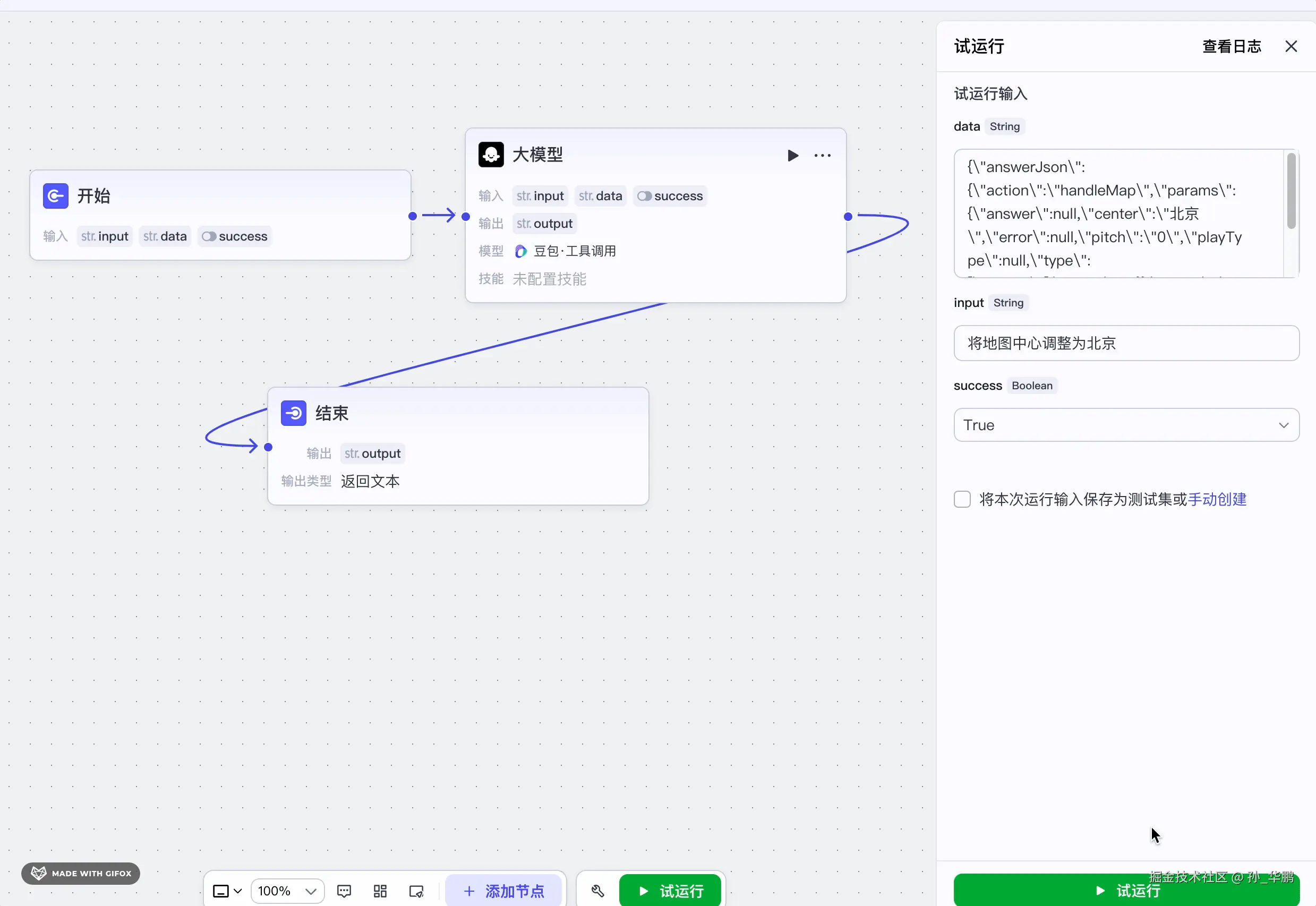
Task: Open the success Boolean dropdown showing True
Action: point(1126,425)
